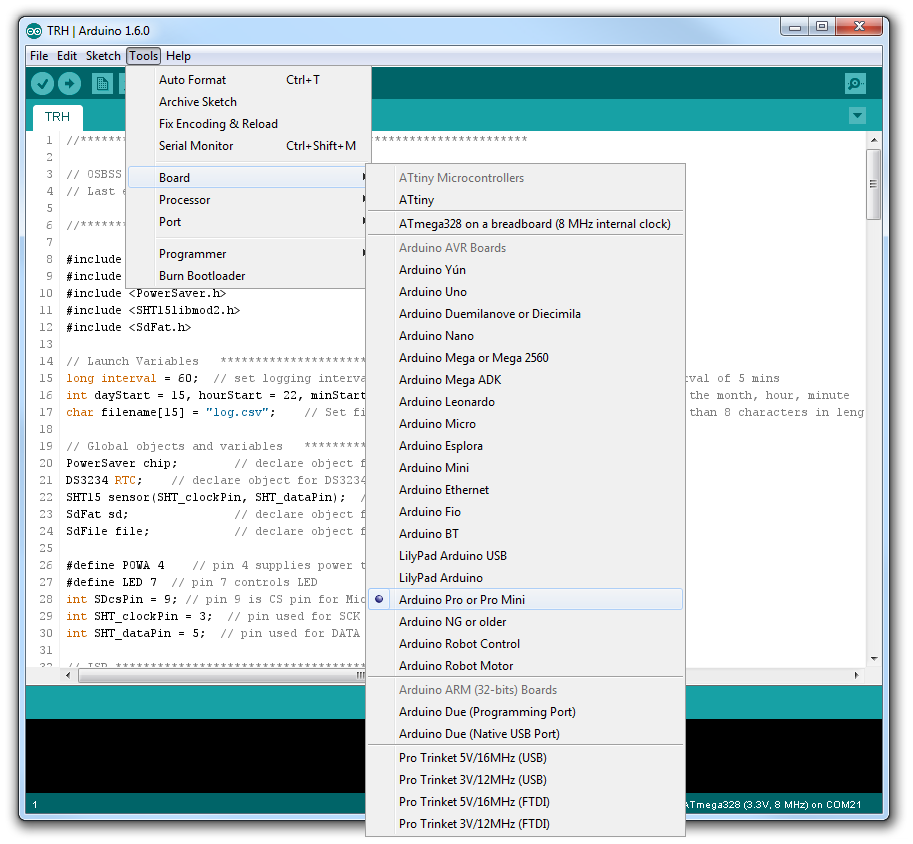The image size is (913, 844).
Task: Pick Arduino Micro board
Action: click(x=525, y=424)
